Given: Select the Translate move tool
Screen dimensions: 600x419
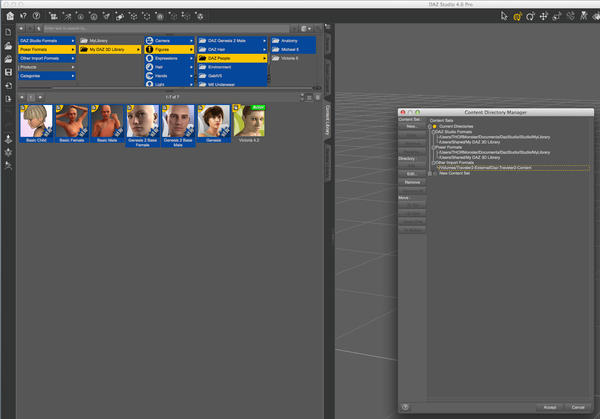Looking at the screenshot, I should click(543, 16).
